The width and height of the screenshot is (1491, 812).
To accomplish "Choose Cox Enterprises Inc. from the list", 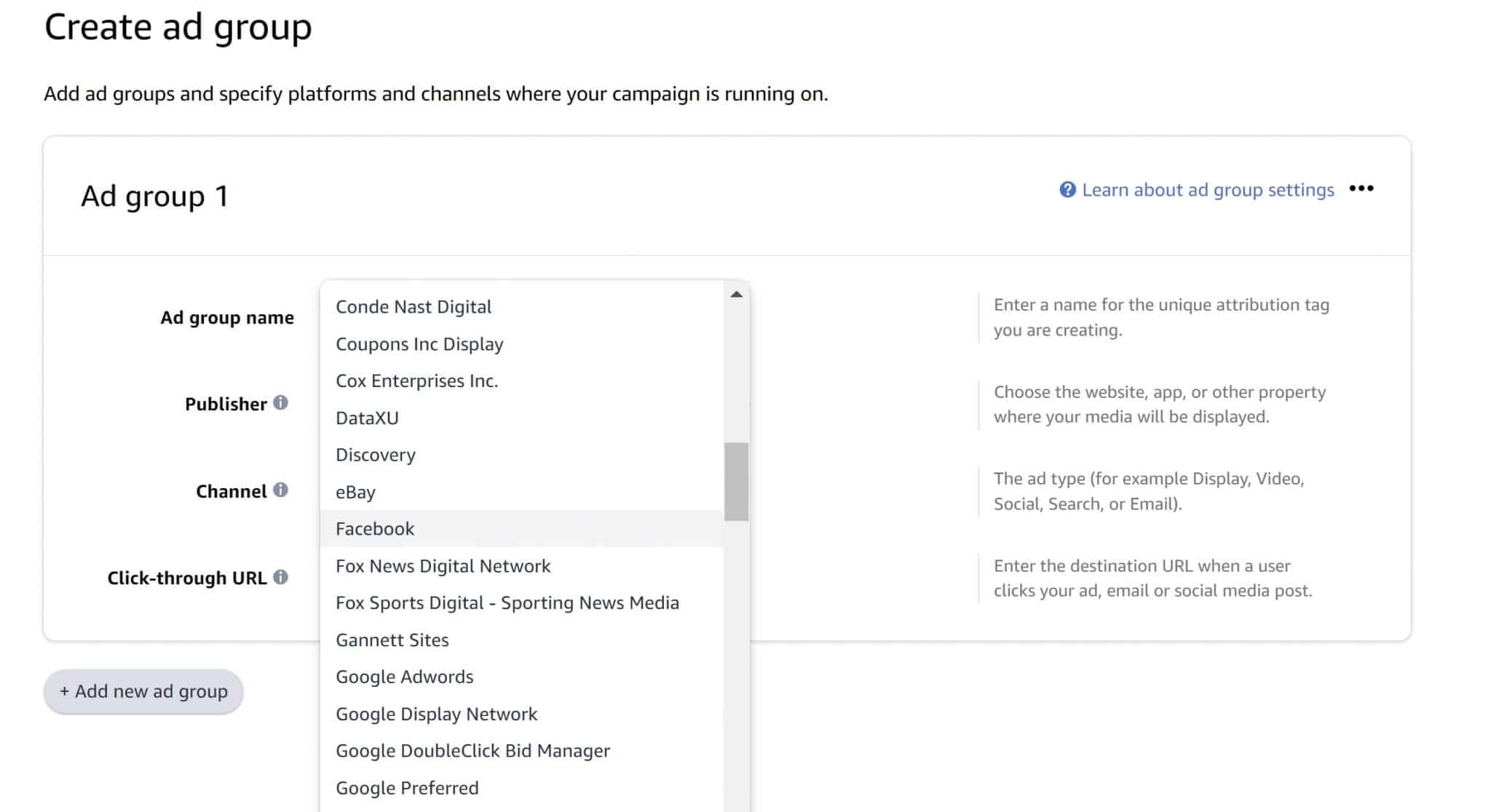I will (521, 381).
